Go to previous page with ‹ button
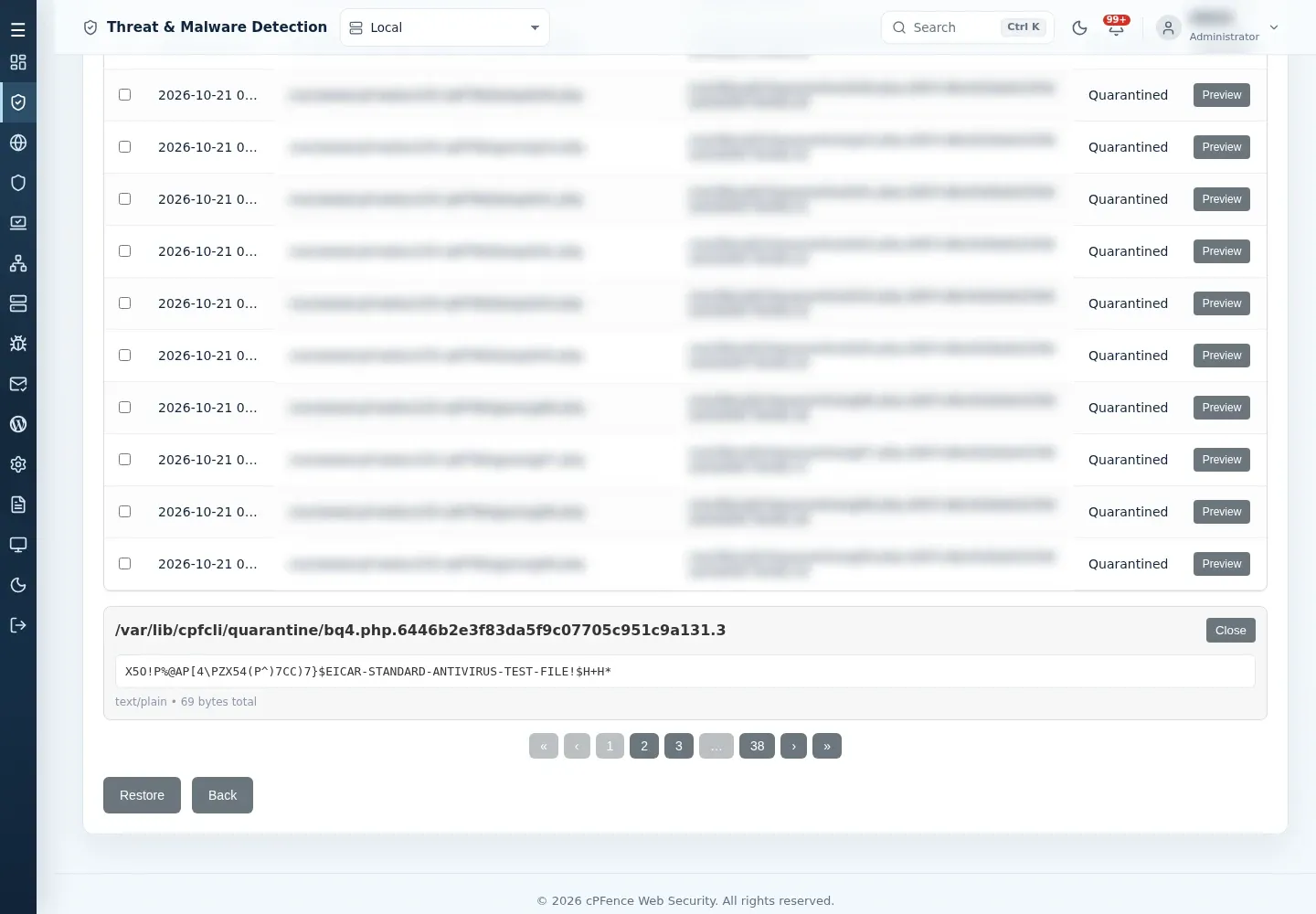The width and height of the screenshot is (1316, 914). pyautogui.click(x=577, y=746)
